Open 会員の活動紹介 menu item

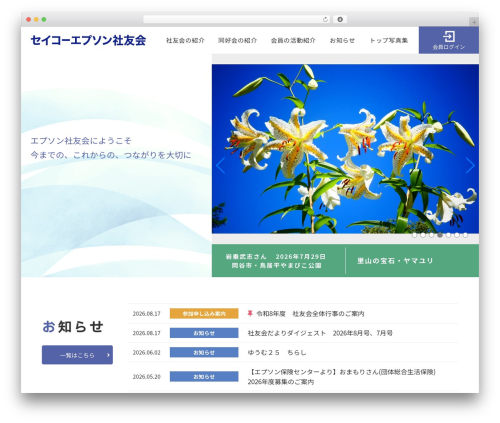293,40
